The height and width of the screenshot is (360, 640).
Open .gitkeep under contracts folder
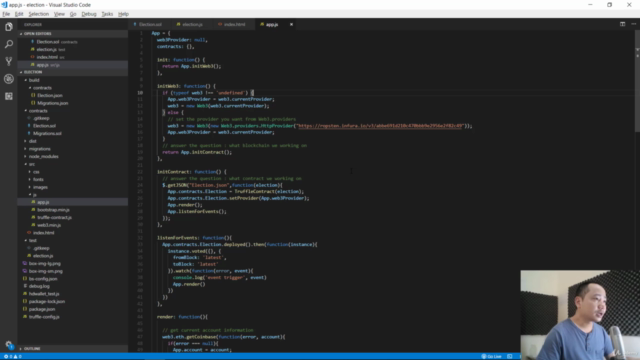[73, 118]
